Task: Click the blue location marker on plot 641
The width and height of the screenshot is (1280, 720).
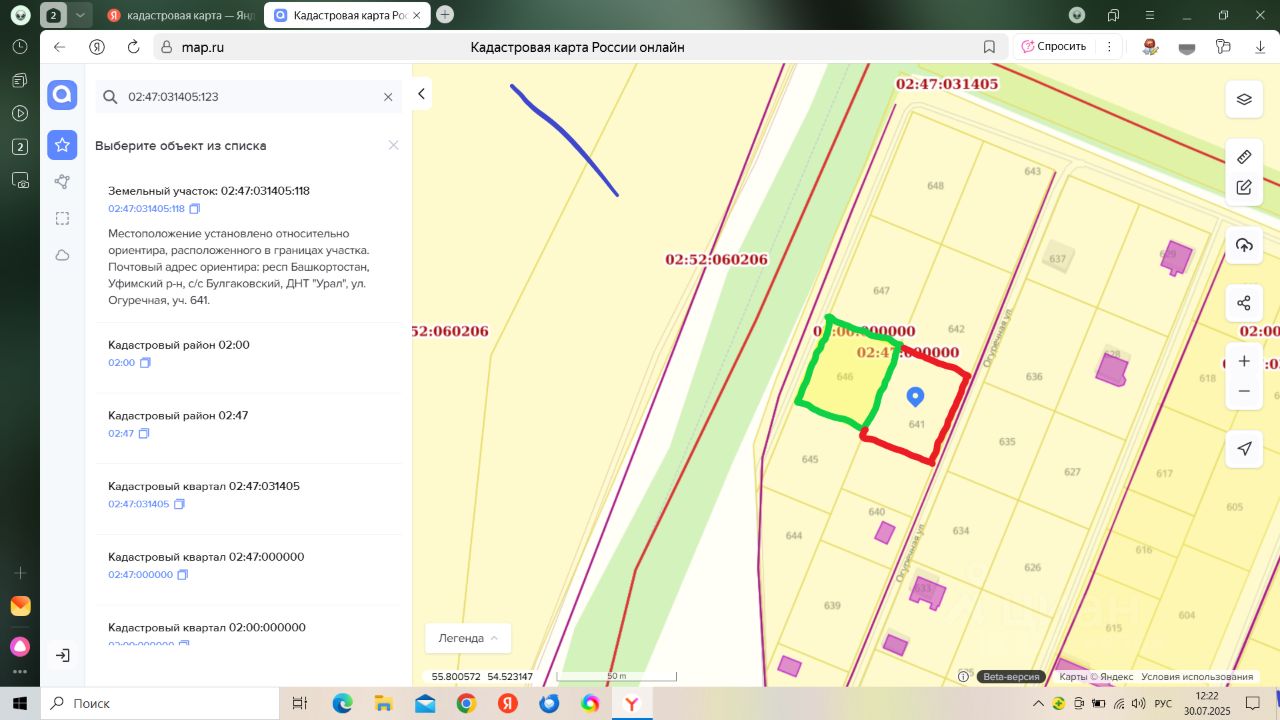Action: (914, 396)
